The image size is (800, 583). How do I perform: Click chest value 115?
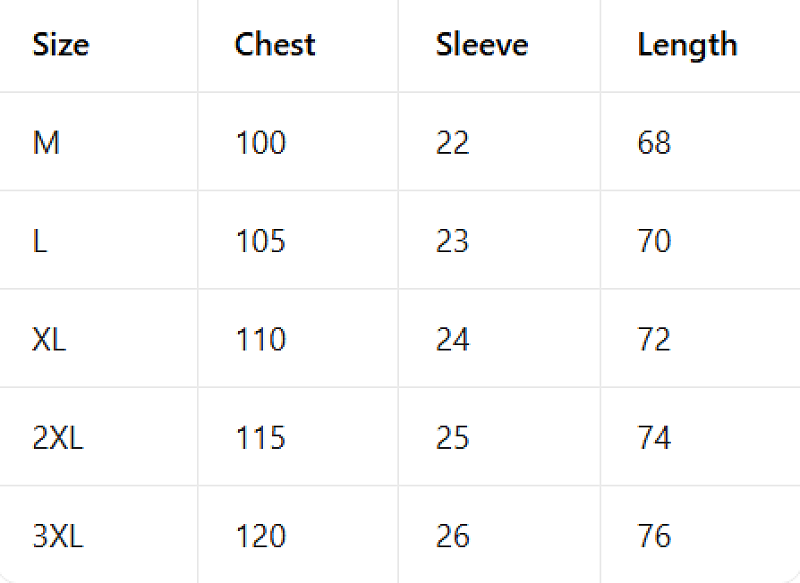(261, 438)
